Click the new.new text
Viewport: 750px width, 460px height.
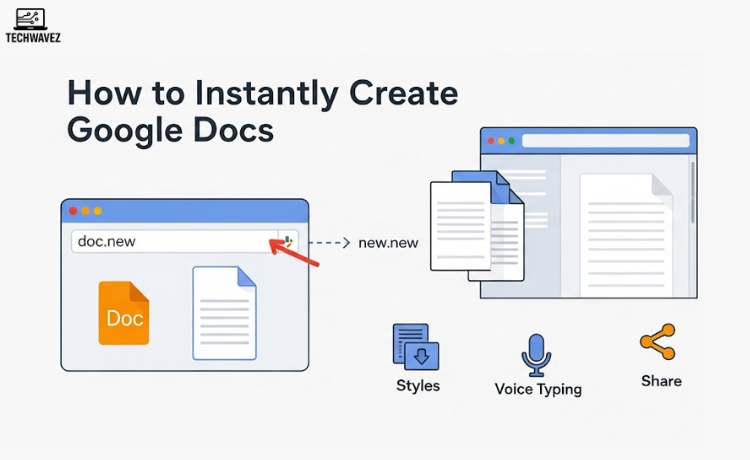390,242
